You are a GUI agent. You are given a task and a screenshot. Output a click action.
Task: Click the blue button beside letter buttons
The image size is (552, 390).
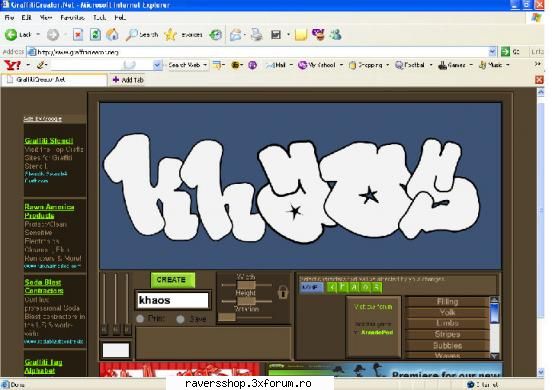312,287
